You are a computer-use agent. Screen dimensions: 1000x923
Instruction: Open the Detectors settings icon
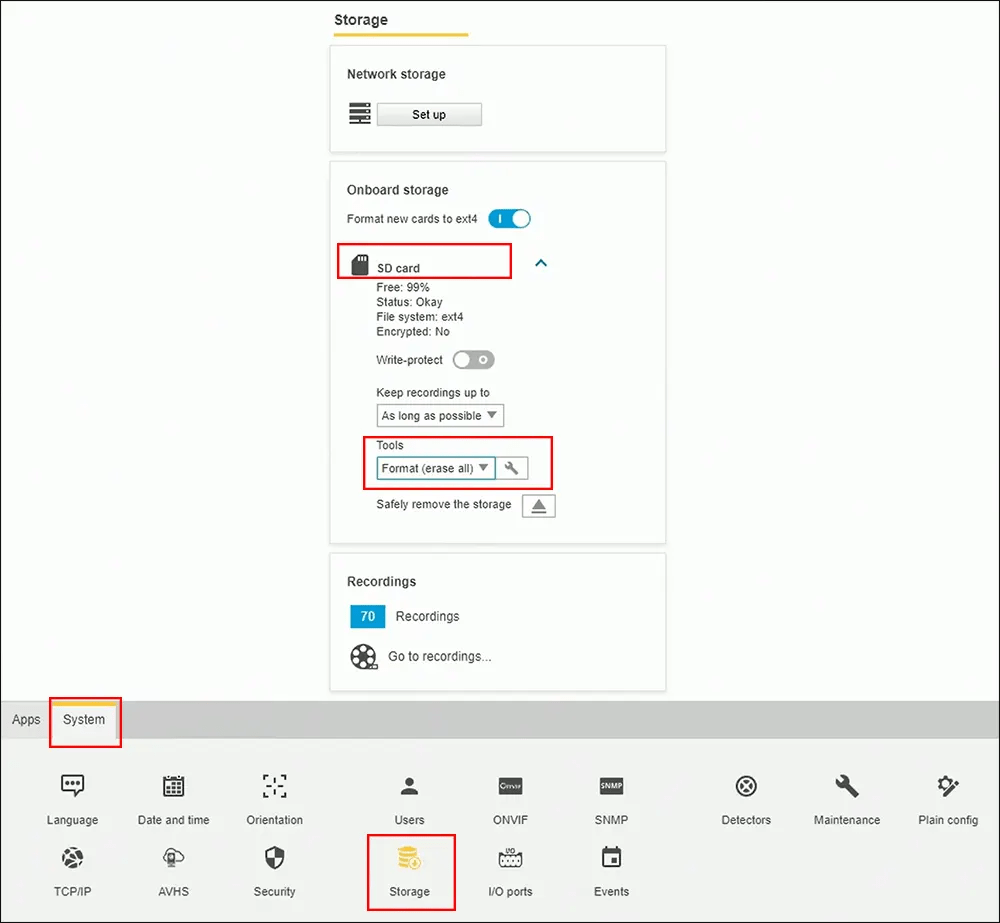(746, 786)
